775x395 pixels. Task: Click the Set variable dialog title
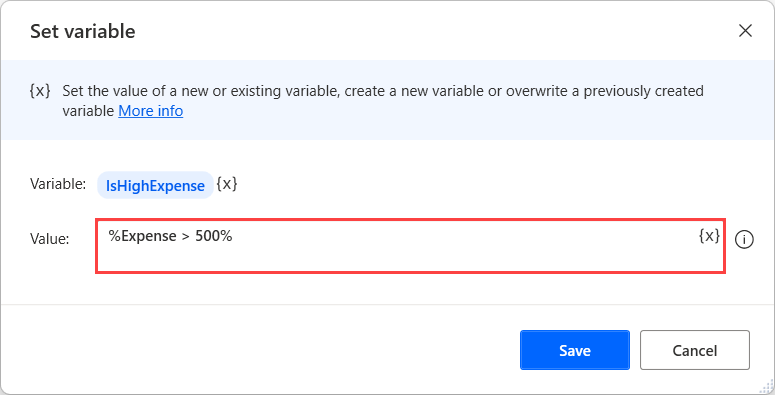coord(83,31)
